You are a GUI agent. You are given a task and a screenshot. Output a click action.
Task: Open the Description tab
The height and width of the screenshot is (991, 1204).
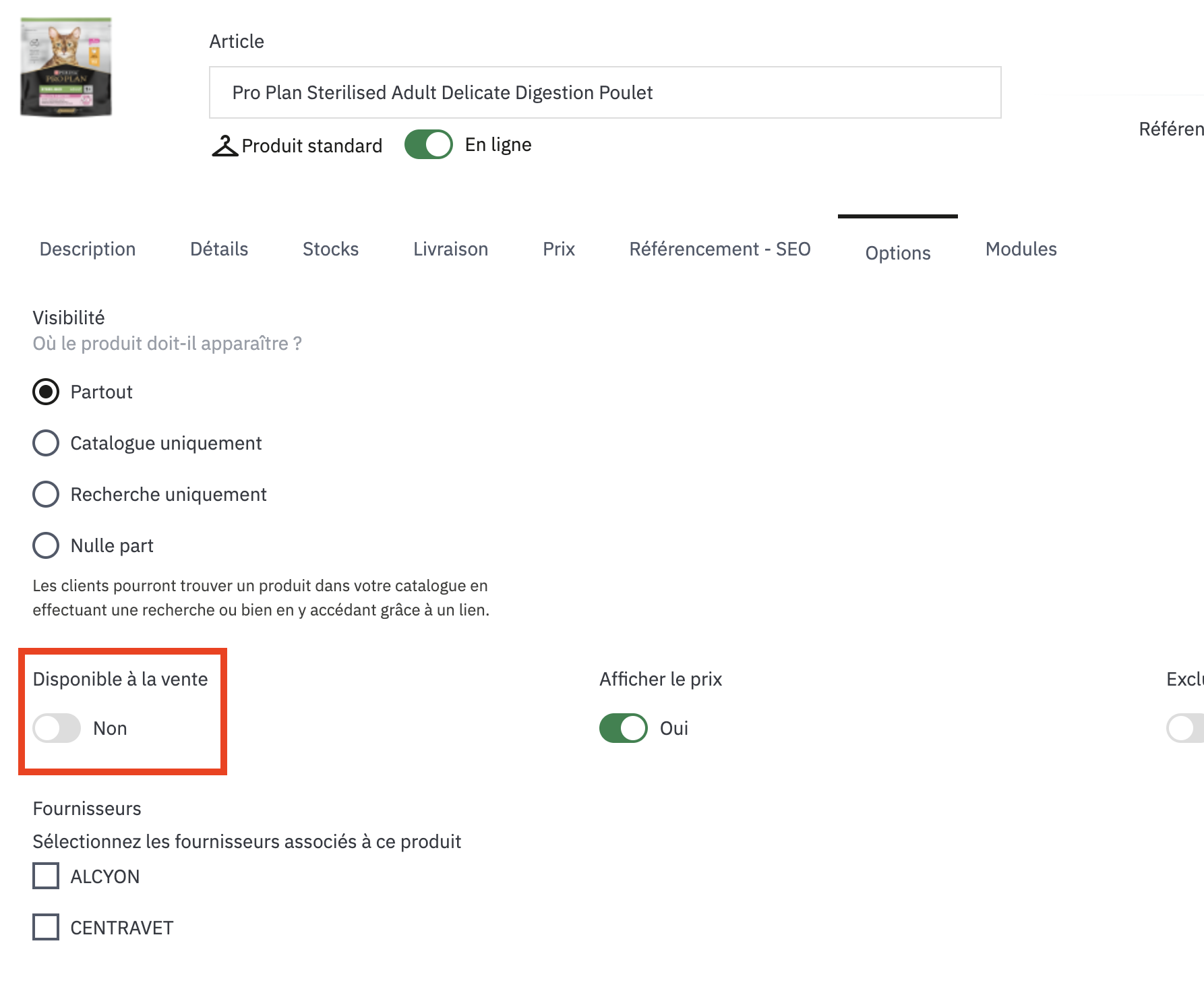(x=88, y=249)
